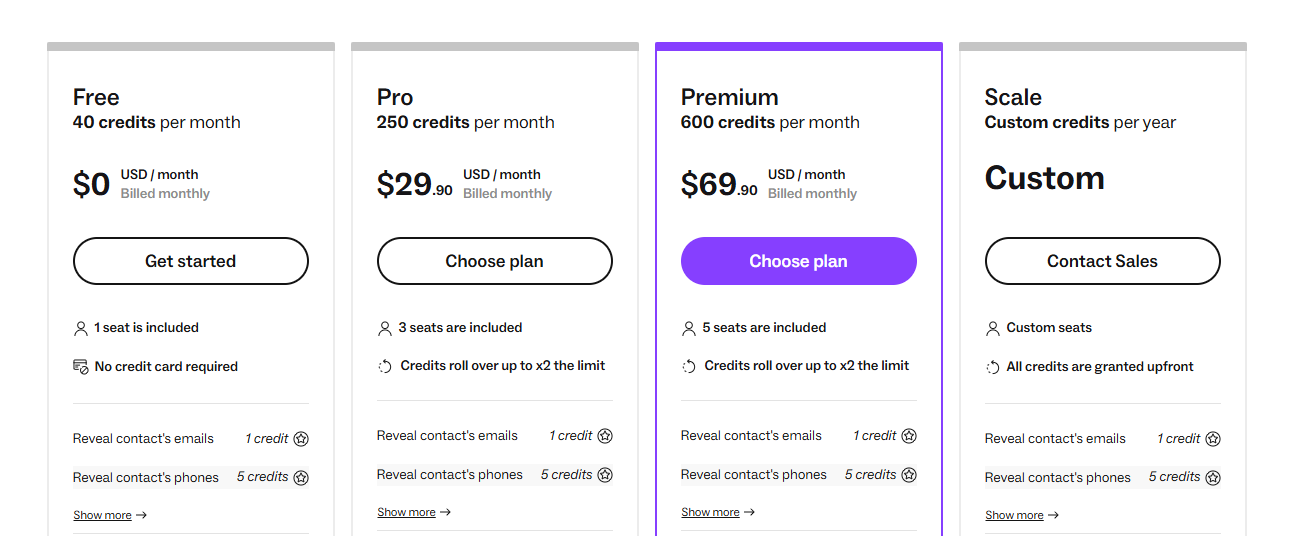Click credit badge icon beside Free plan emails
Viewport: 1292px width, 536px height.
point(301,439)
